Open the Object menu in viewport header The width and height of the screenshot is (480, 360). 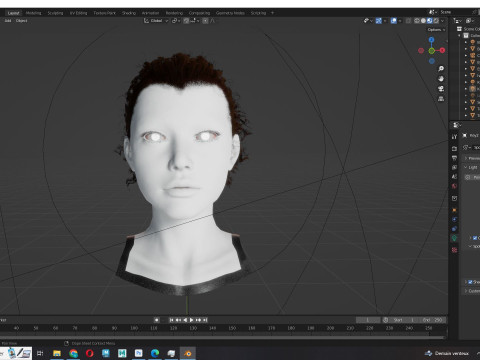point(22,21)
